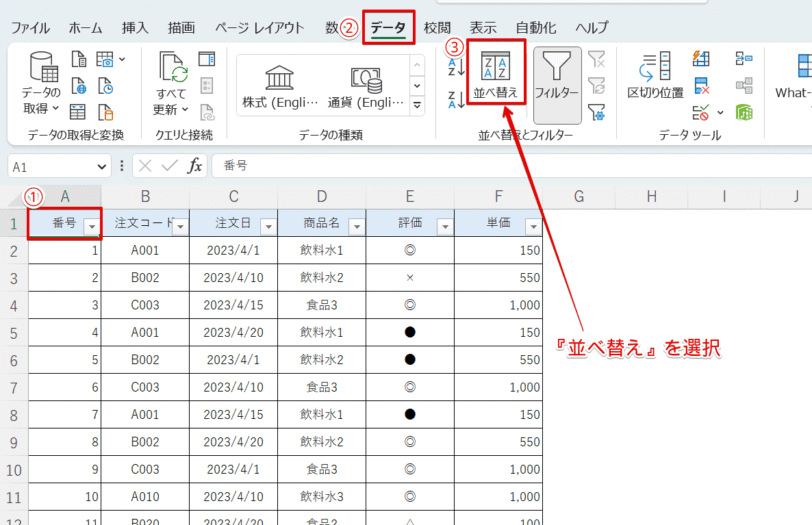This screenshot has width=812, height=525.
Task: Open the Data Validation dropdown arrow
Action: coord(720,112)
